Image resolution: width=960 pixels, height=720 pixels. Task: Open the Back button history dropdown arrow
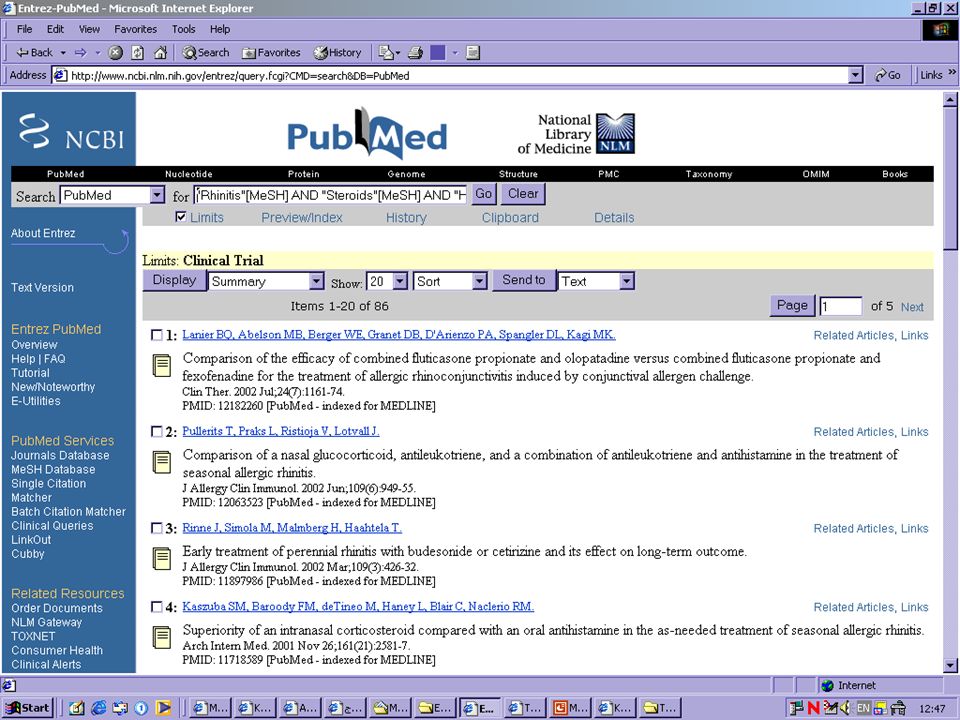pos(62,53)
